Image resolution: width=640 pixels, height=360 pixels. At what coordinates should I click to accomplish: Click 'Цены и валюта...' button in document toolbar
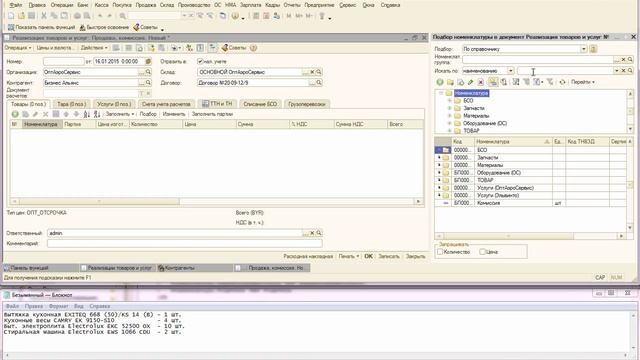tap(55, 48)
